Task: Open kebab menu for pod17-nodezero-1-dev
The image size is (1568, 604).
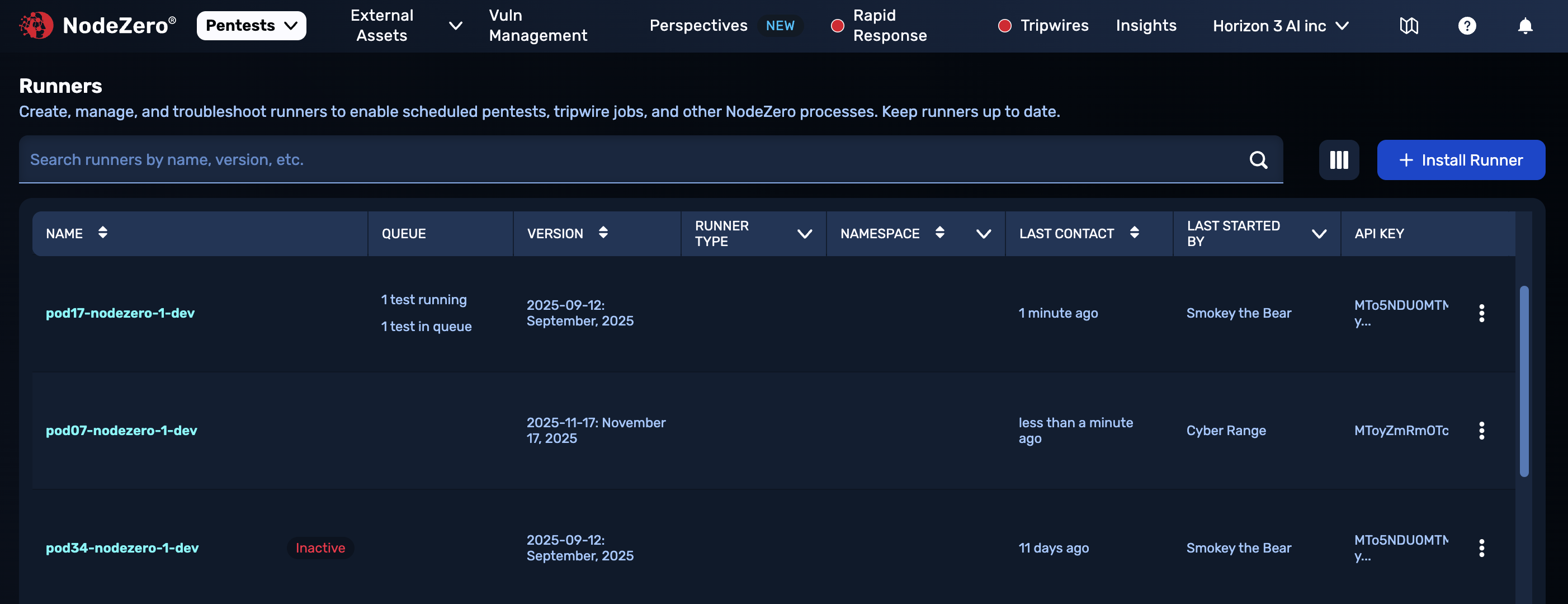Action: [1481, 313]
